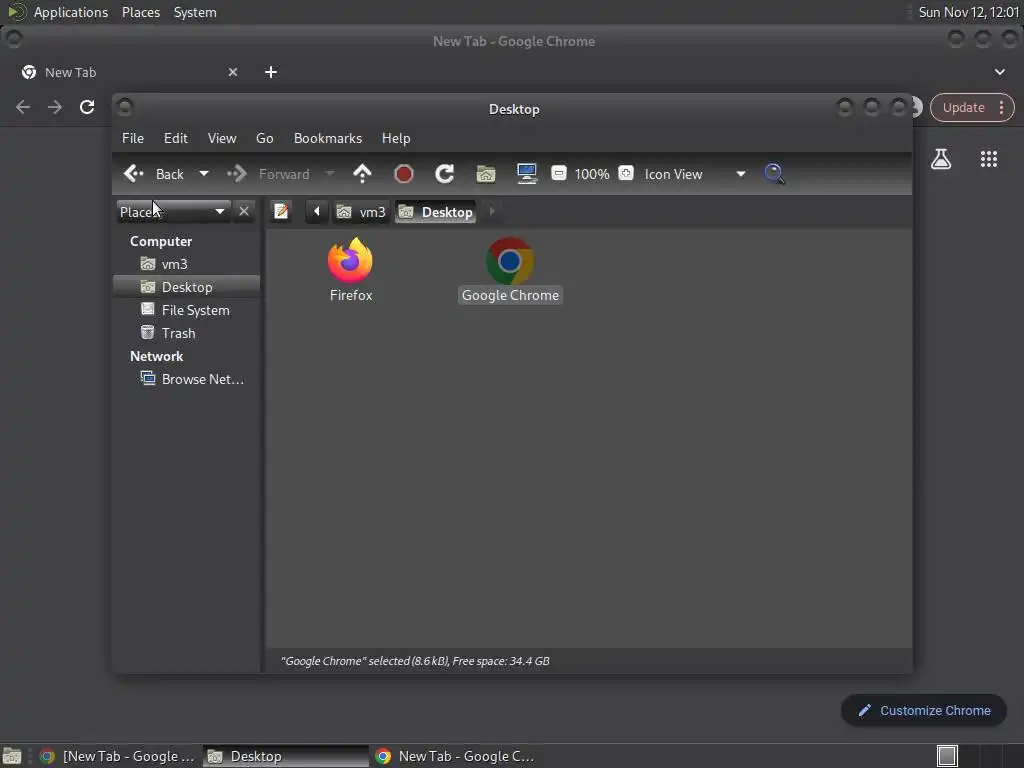Image resolution: width=1024 pixels, height=768 pixels.
Task: Click the red Stop loading icon
Action: pyautogui.click(x=404, y=174)
